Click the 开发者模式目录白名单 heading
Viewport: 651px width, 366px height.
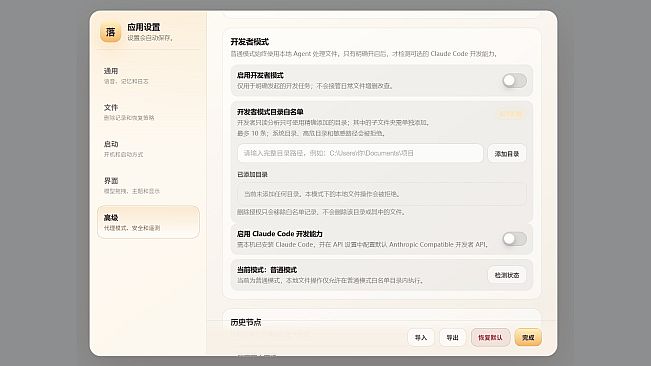pyautogui.click(x=270, y=112)
